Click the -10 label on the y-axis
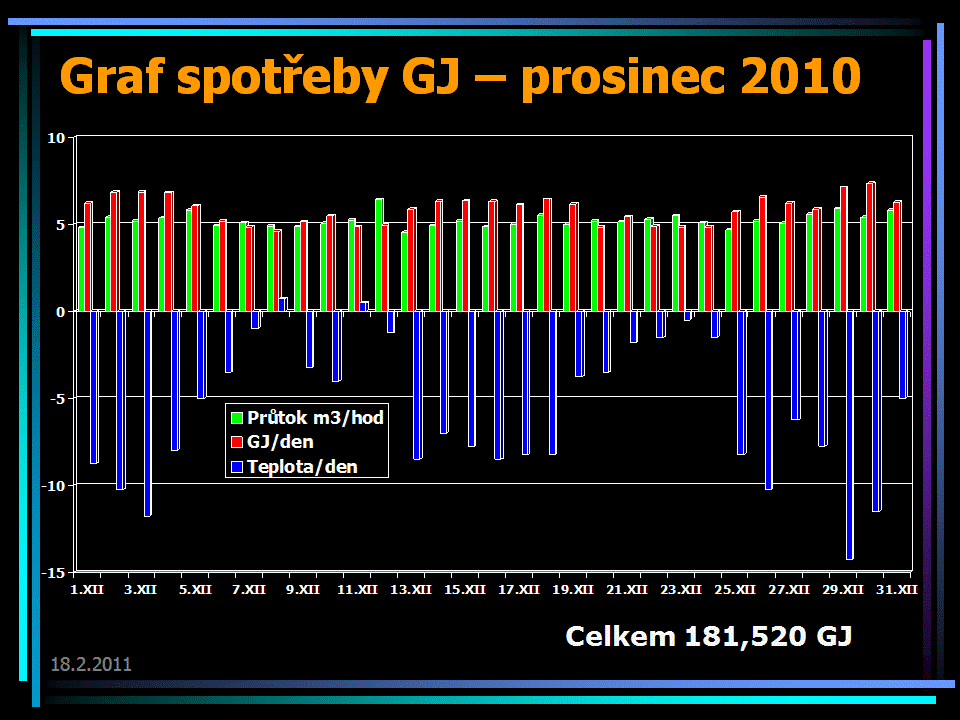This screenshot has height=720, width=960. pyautogui.click(x=54, y=485)
